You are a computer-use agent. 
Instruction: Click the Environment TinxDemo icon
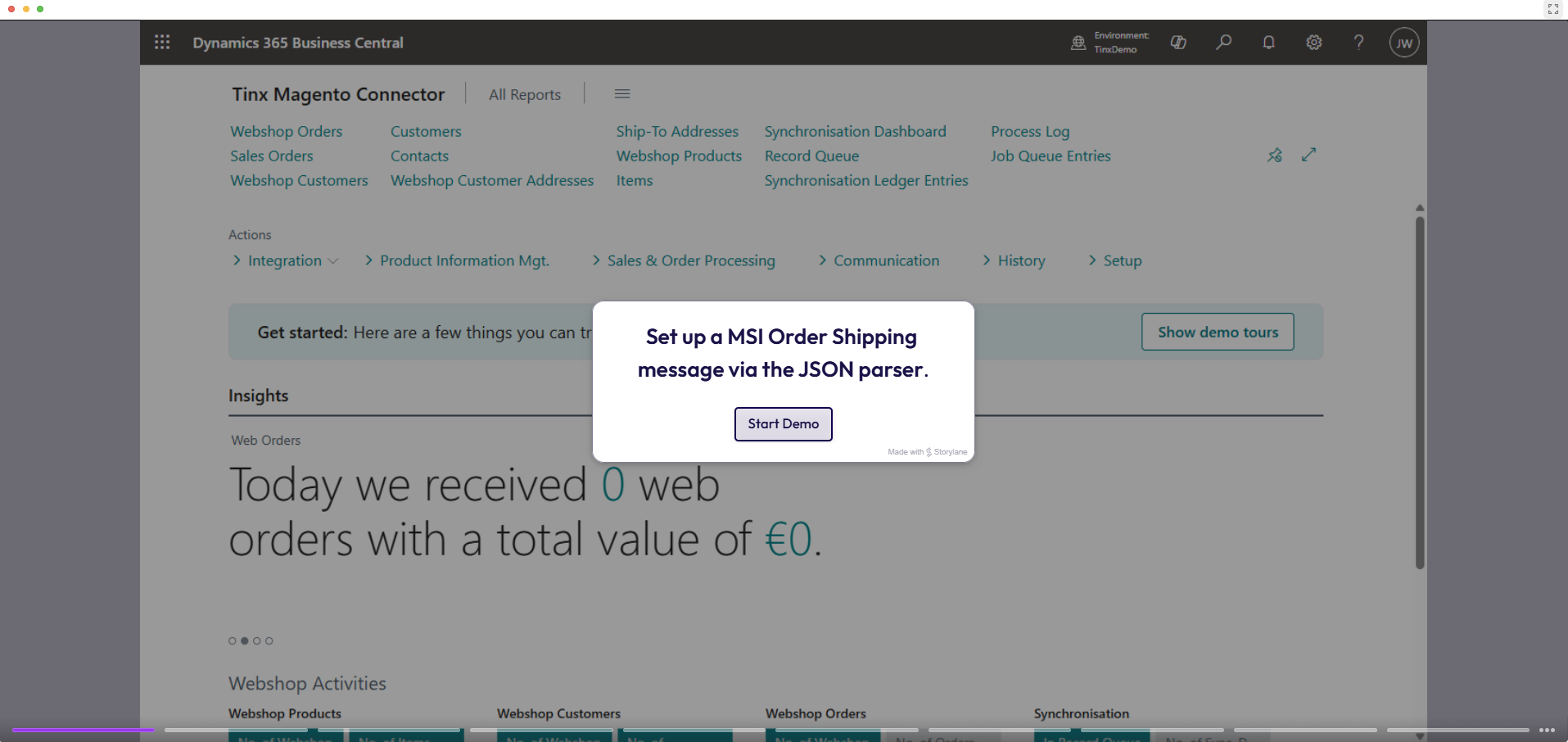tap(1078, 43)
